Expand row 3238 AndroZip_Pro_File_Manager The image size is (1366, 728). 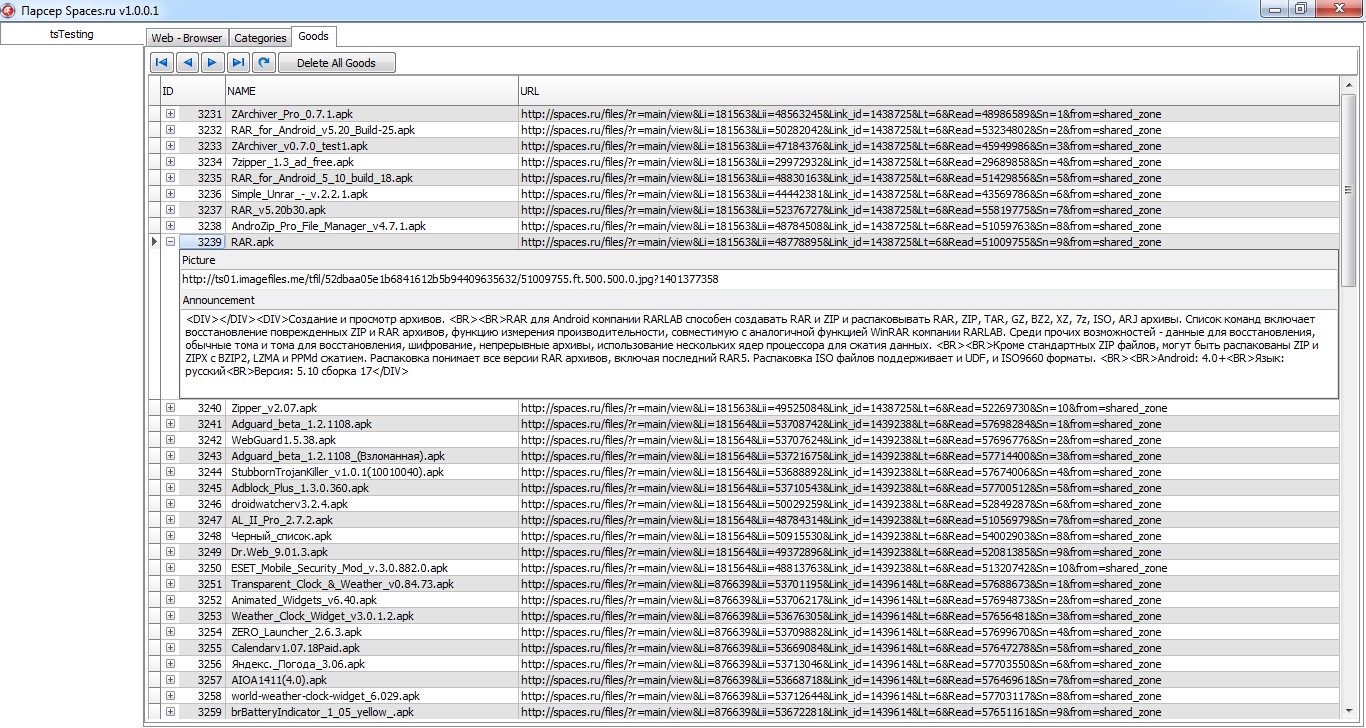pyautogui.click(x=170, y=226)
